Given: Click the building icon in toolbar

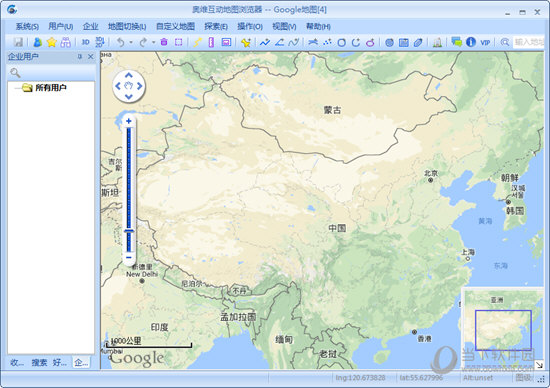Looking at the screenshot, I should tap(437, 42).
